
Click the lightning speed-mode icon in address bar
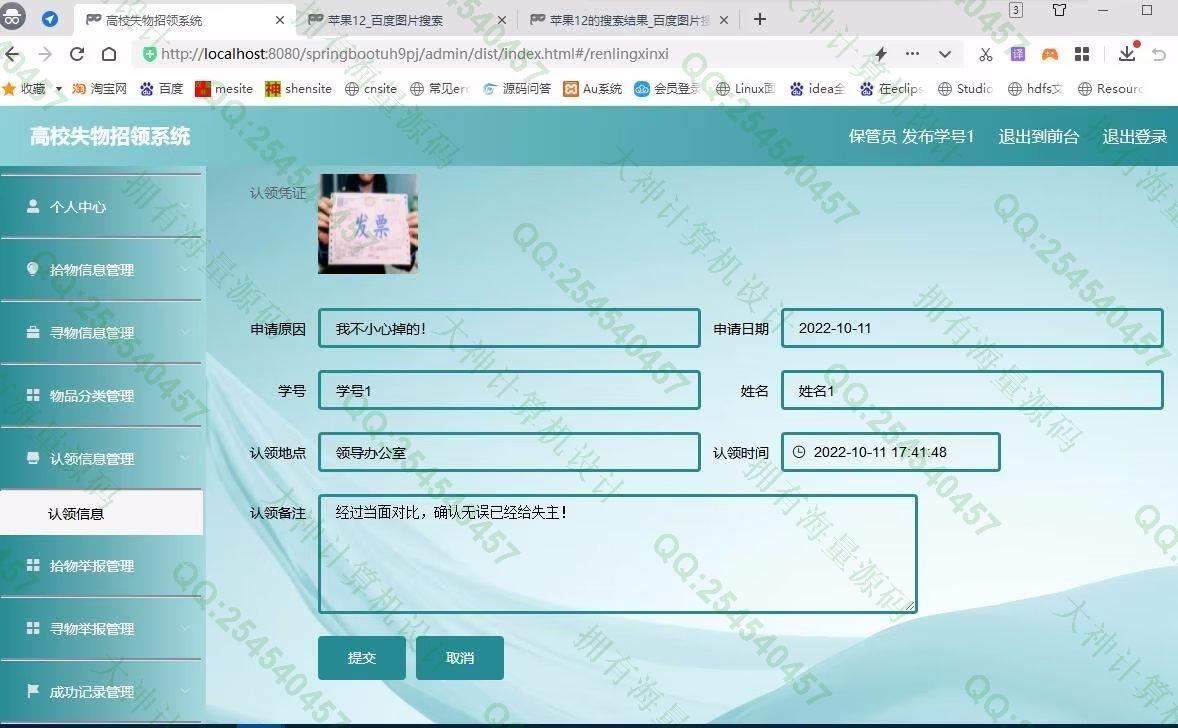coord(880,54)
